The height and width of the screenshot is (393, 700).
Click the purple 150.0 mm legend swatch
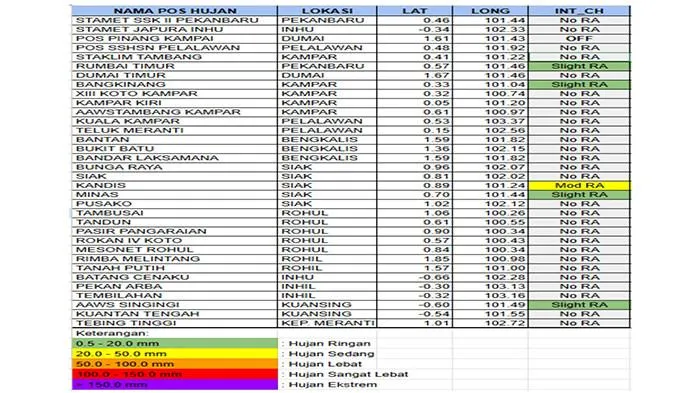pyautogui.click(x=175, y=385)
